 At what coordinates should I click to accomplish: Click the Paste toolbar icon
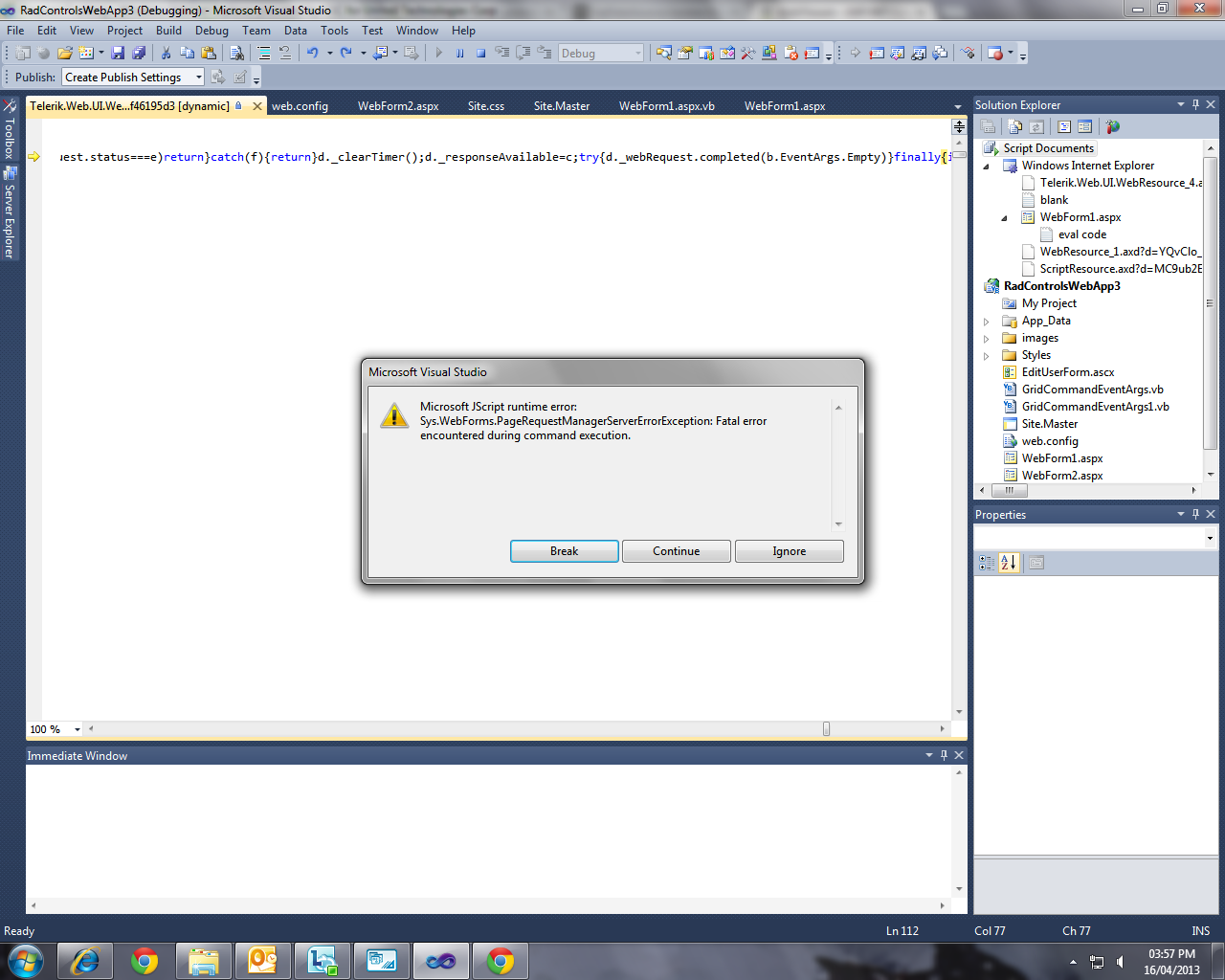[x=208, y=54]
